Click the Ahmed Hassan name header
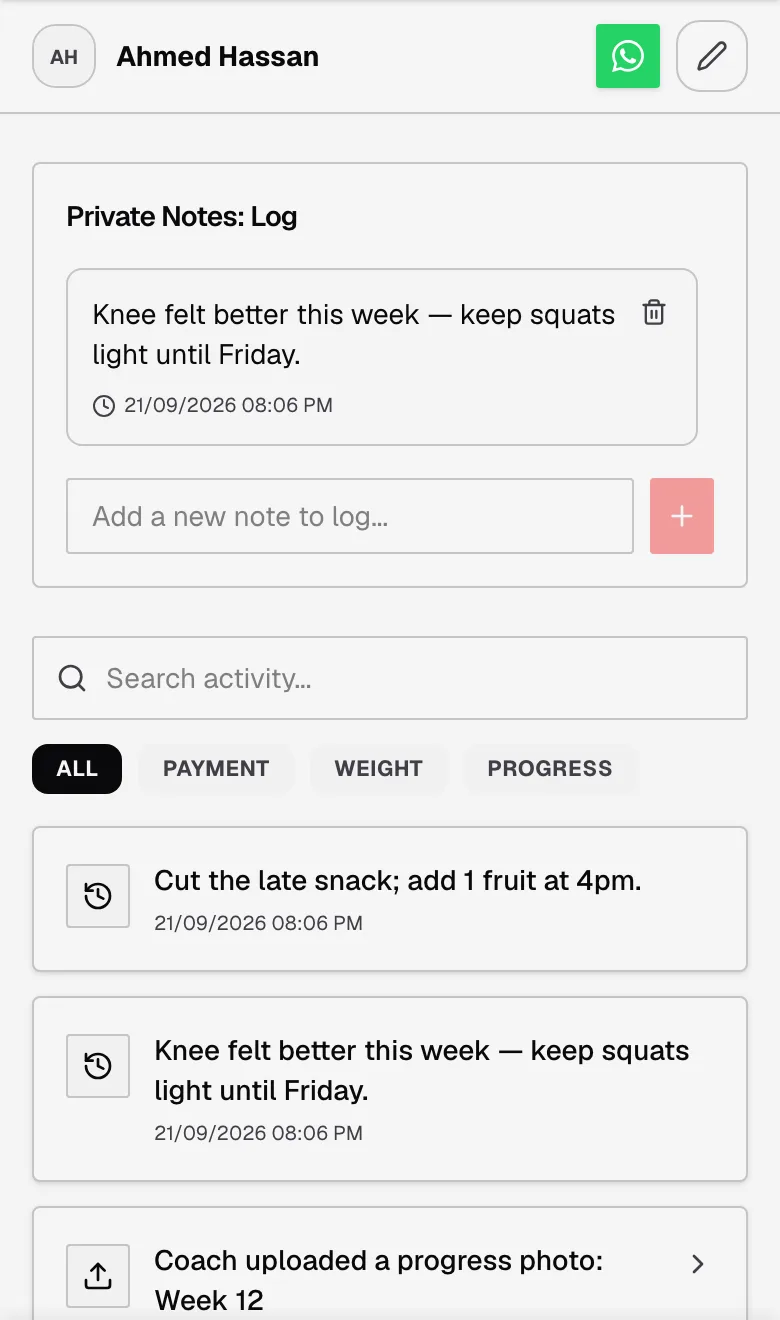 [218, 57]
